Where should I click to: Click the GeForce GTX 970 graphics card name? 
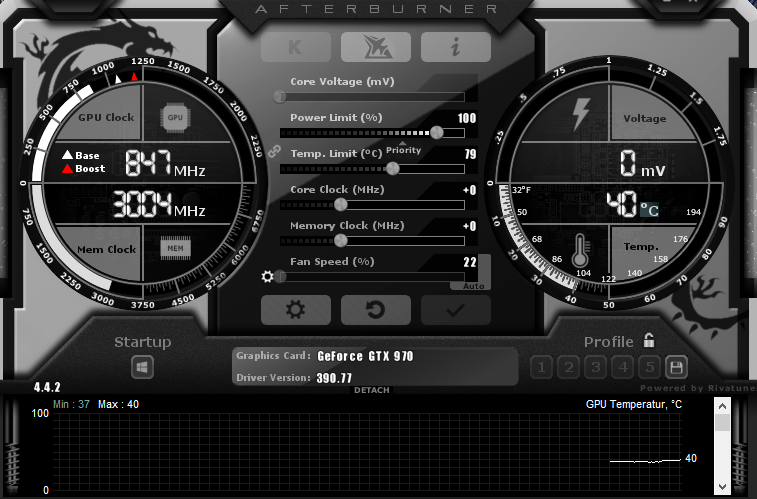click(x=365, y=356)
